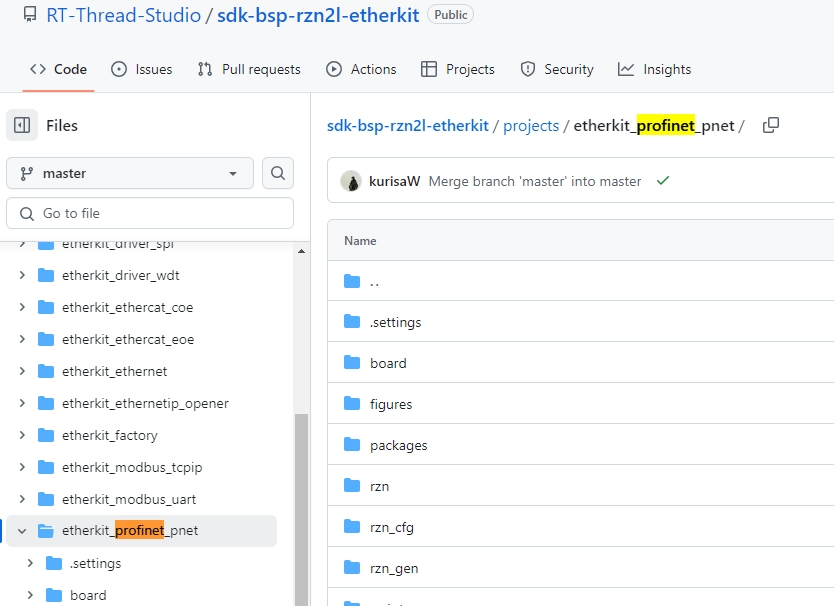Click the file tree scrollbar up arrow
Image resolution: width=834 pixels, height=606 pixels.
[302, 251]
